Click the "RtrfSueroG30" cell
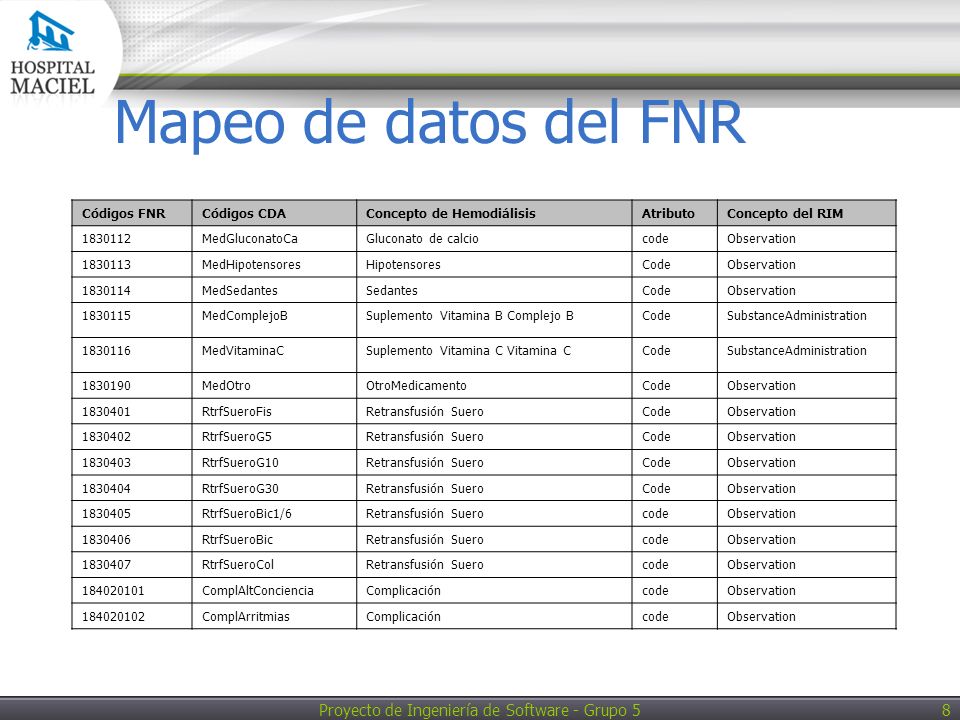This screenshot has height=720, width=960. [274, 489]
